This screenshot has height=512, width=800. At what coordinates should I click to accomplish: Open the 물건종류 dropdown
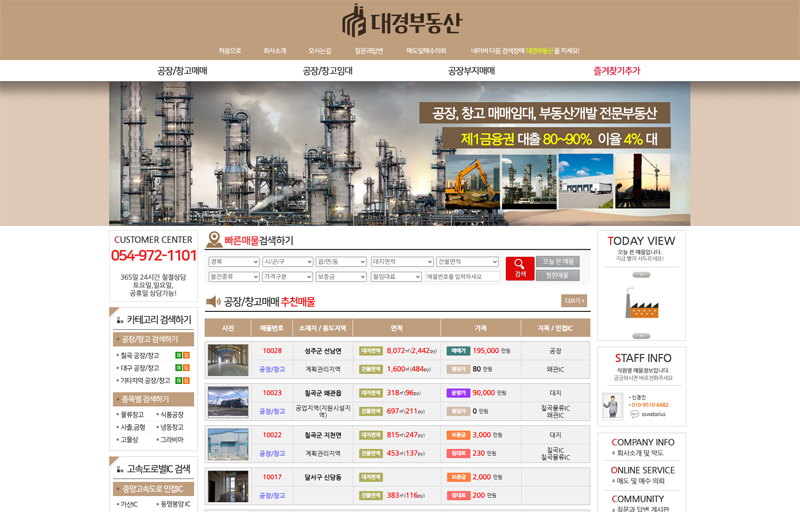[234, 276]
